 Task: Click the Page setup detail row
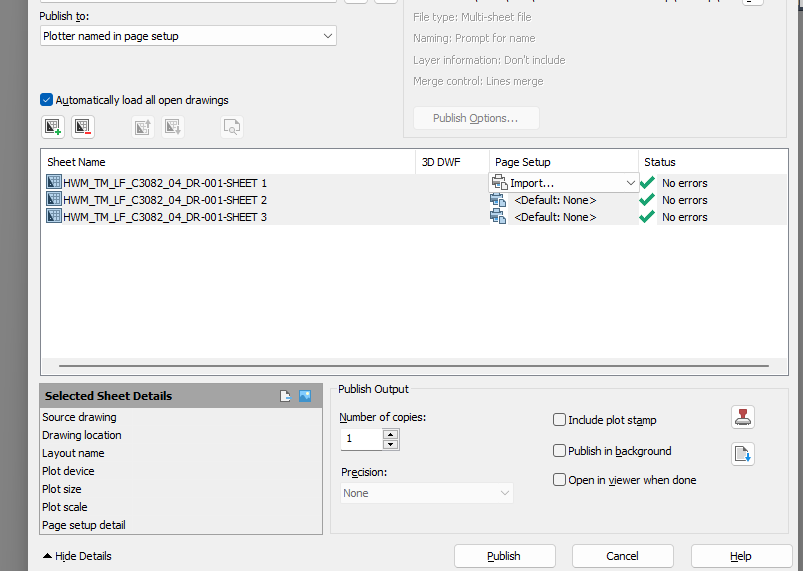tap(181, 524)
